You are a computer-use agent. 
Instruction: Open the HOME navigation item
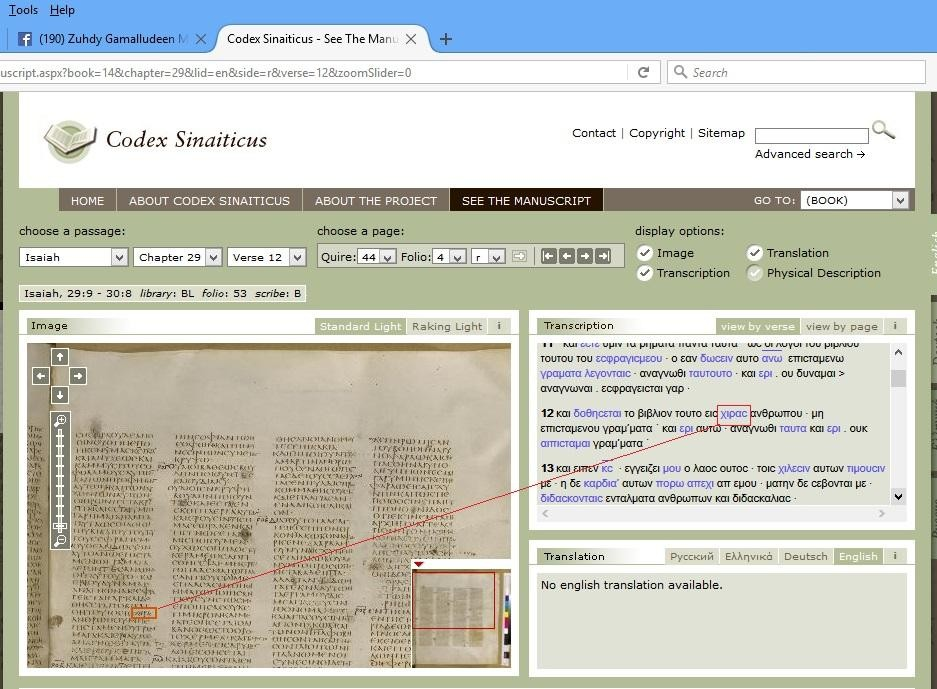(x=87, y=201)
